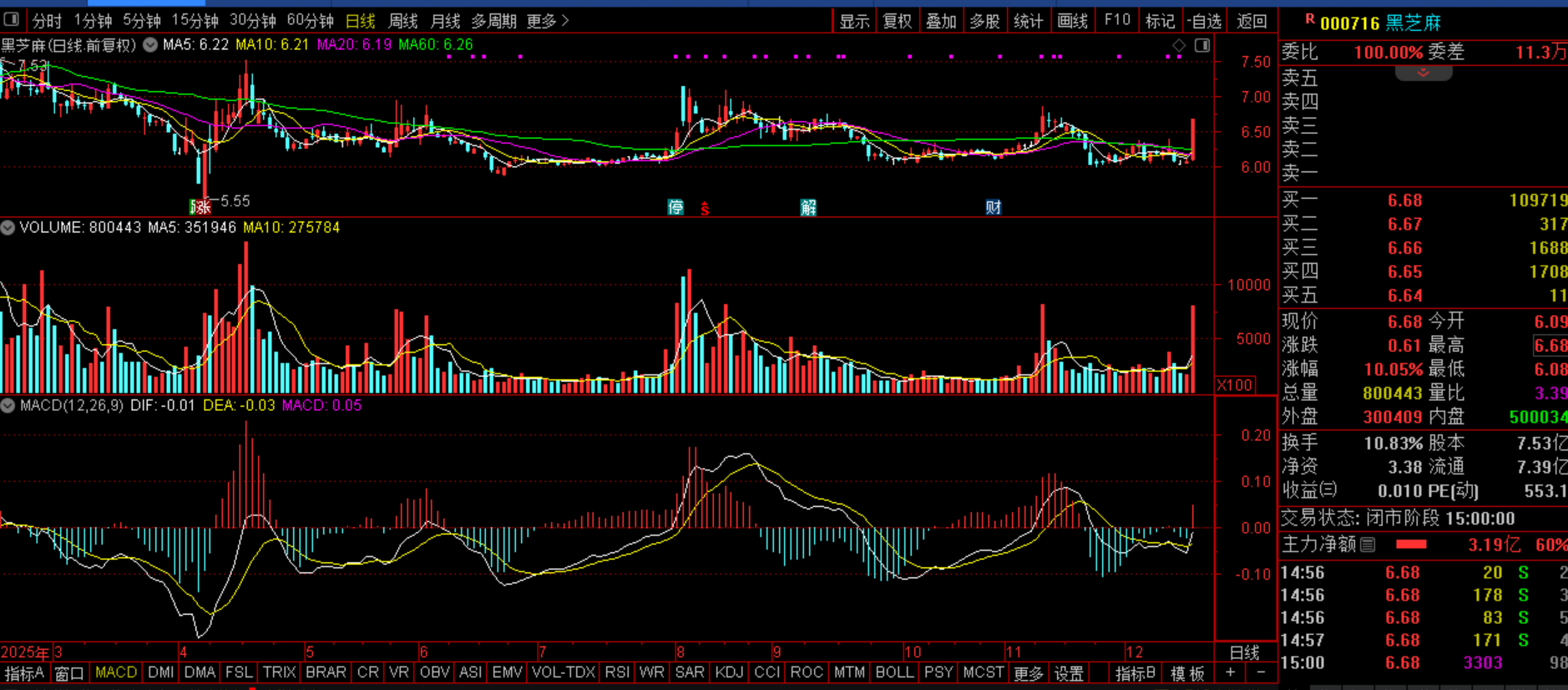Toggle the side panel icon above price axis
This screenshot has width=1568, height=690.
point(1202,45)
